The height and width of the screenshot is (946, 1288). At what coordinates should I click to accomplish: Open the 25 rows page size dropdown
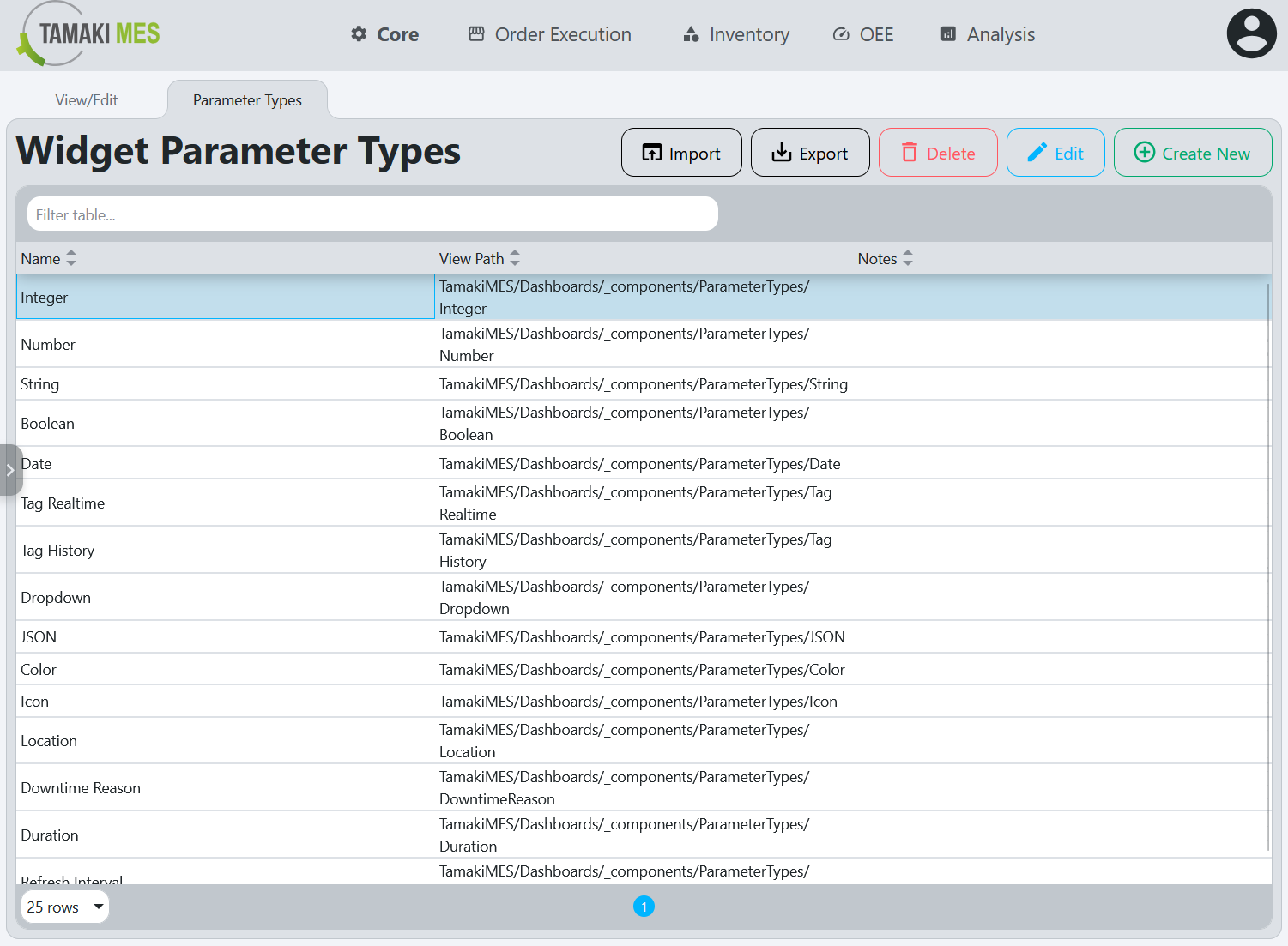pos(64,907)
